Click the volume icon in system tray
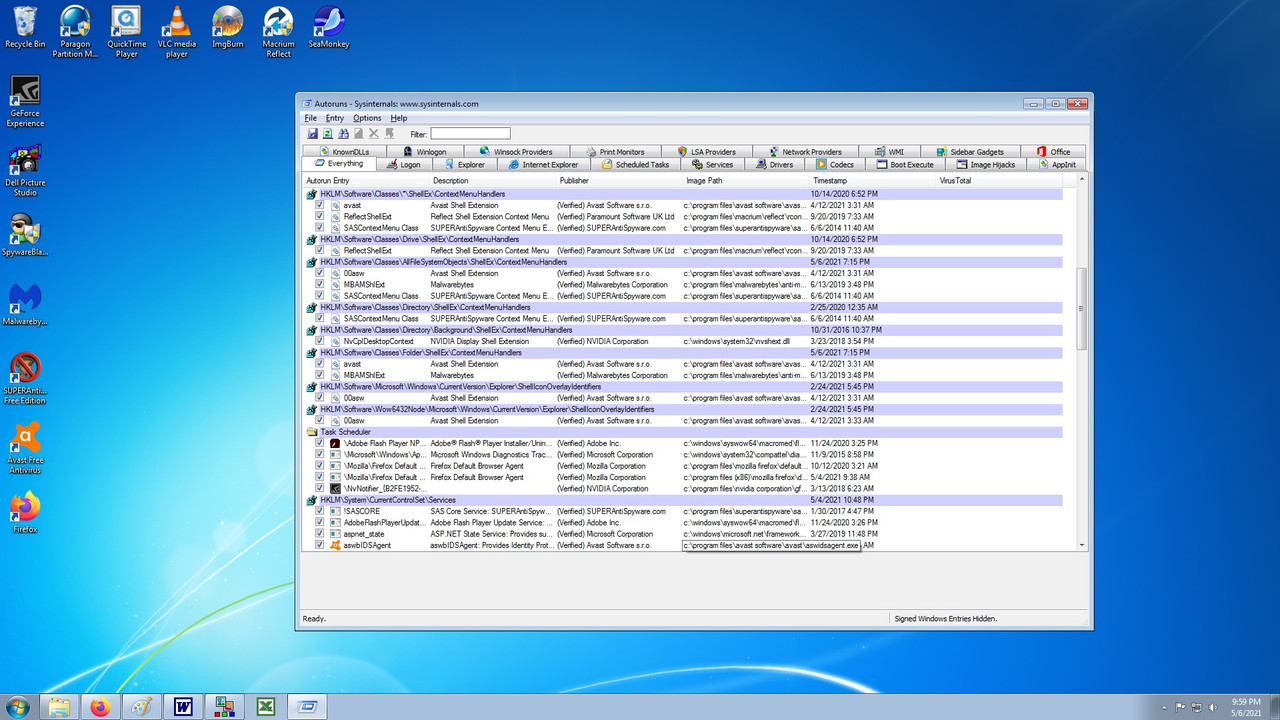The width and height of the screenshot is (1280, 720). pos(1212,707)
